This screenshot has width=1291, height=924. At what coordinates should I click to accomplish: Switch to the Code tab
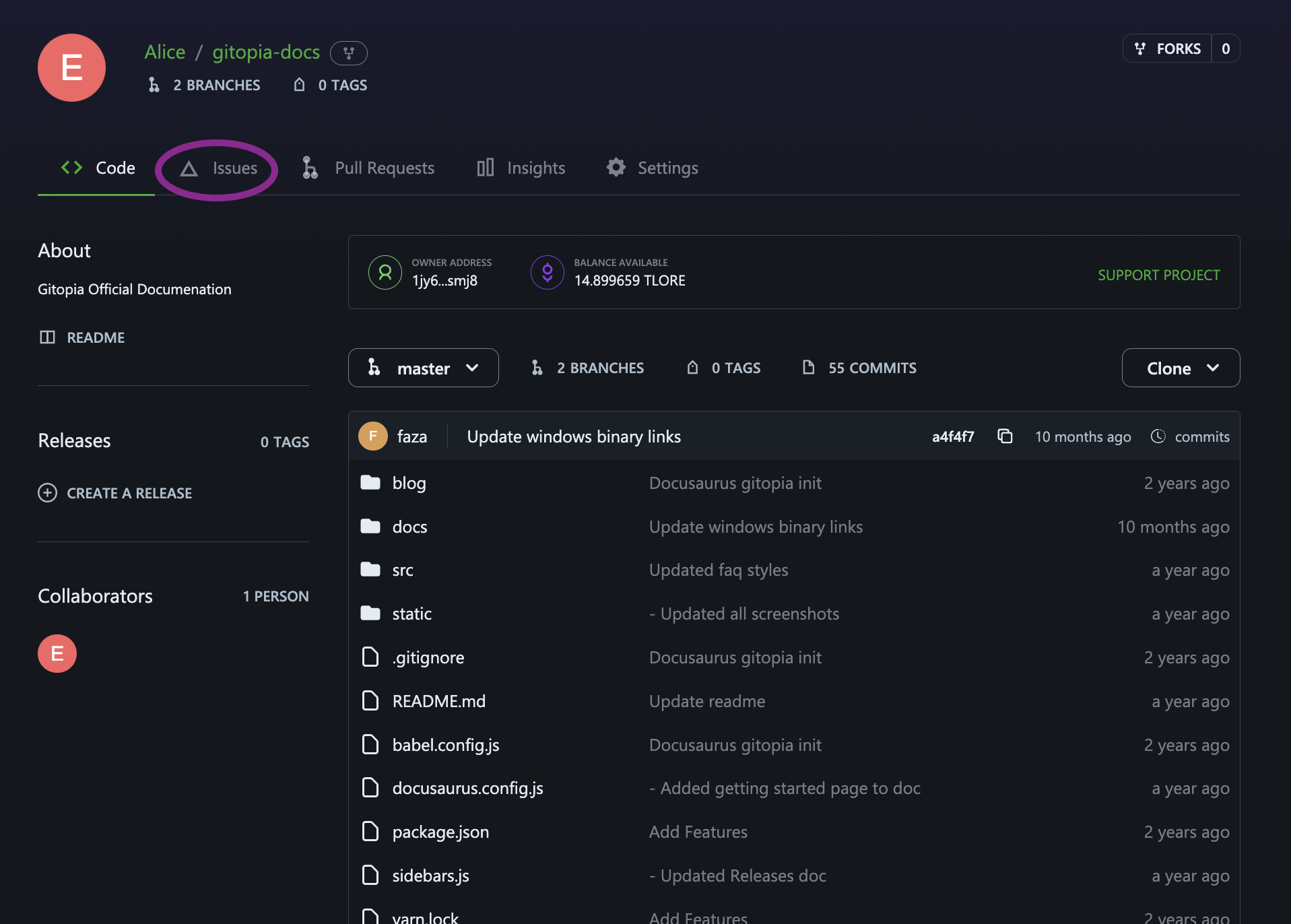96,168
